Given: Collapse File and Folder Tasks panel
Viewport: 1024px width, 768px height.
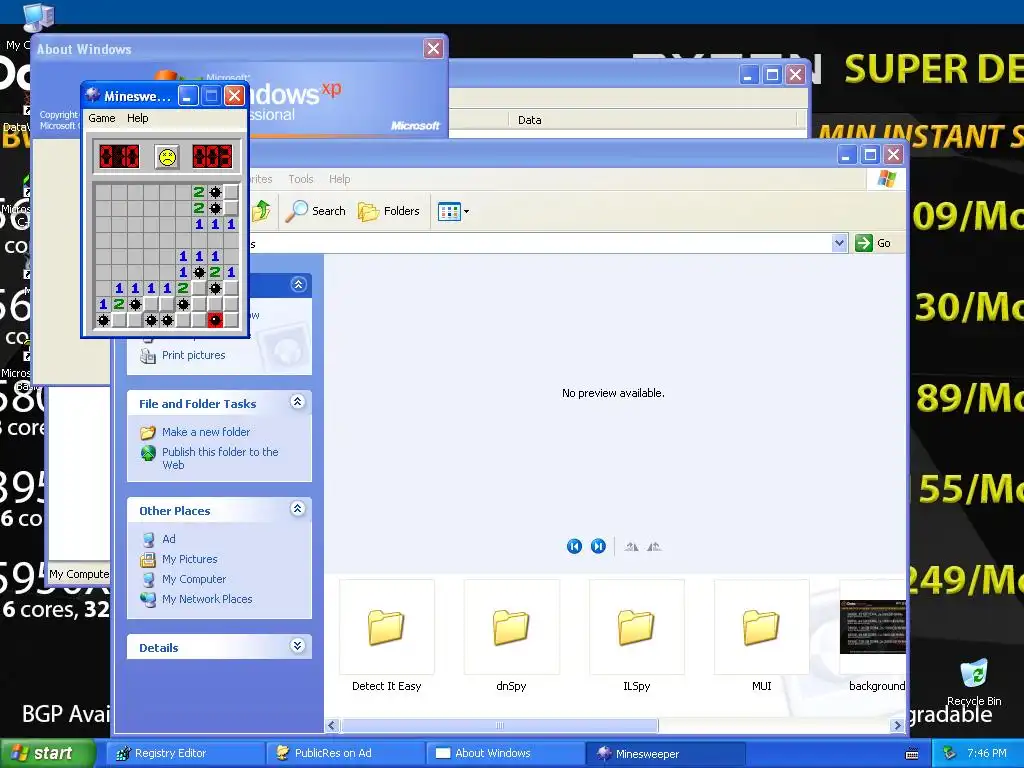Looking at the screenshot, I should (298, 402).
